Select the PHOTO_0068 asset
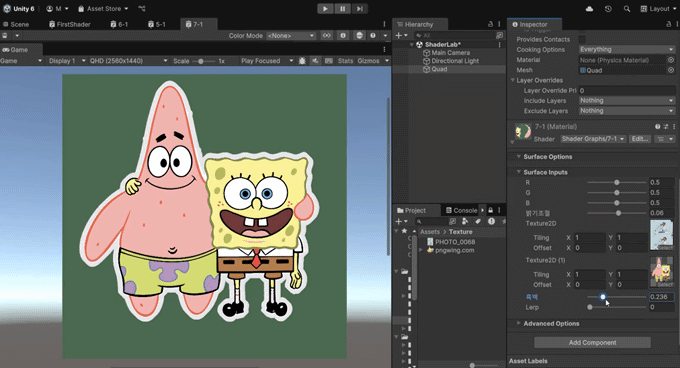This screenshot has height=368, width=680. 455,242
